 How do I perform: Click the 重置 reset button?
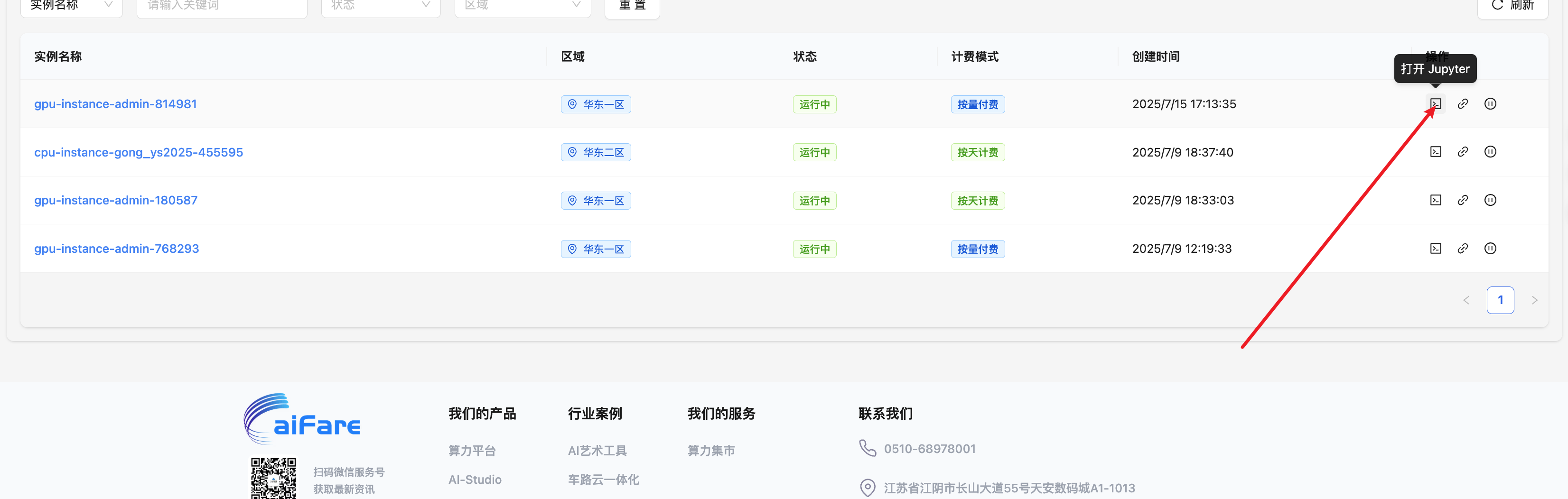pos(631,5)
